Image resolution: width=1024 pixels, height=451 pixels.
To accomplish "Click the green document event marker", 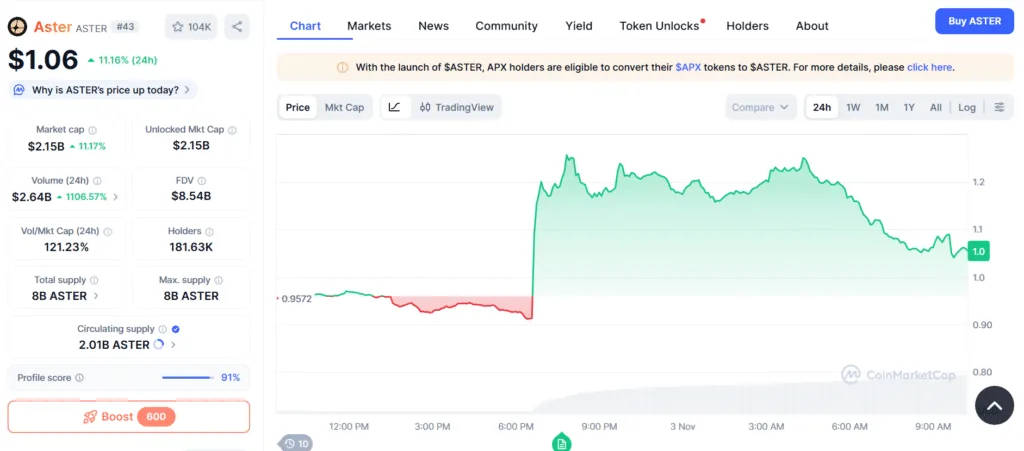I will [x=561, y=443].
